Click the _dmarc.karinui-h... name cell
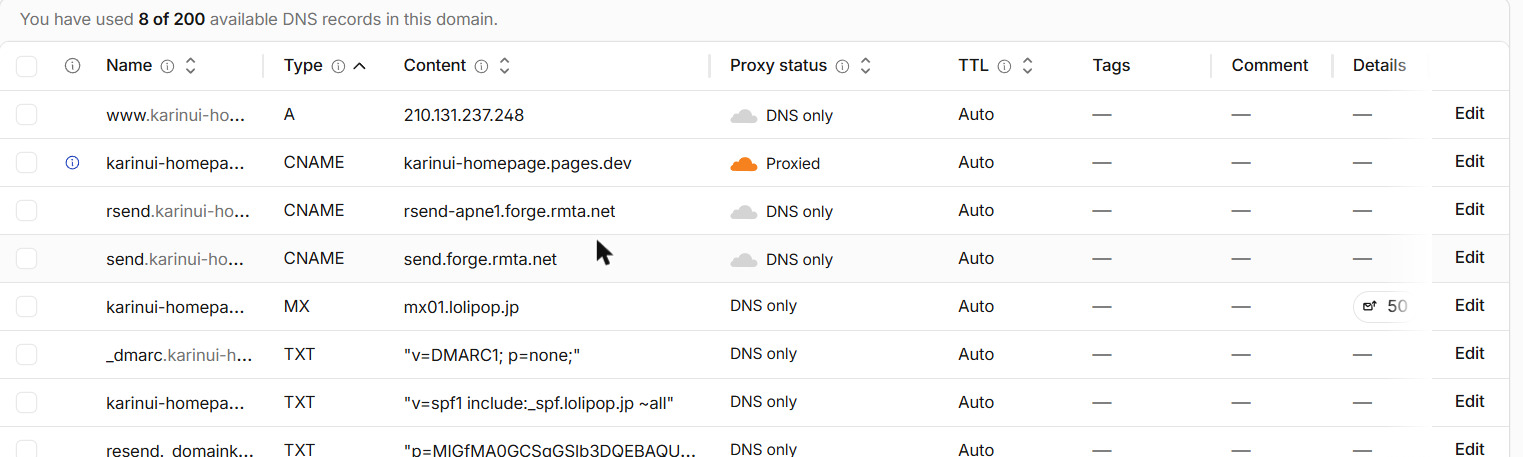The width and height of the screenshot is (1523, 457). tap(179, 355)
